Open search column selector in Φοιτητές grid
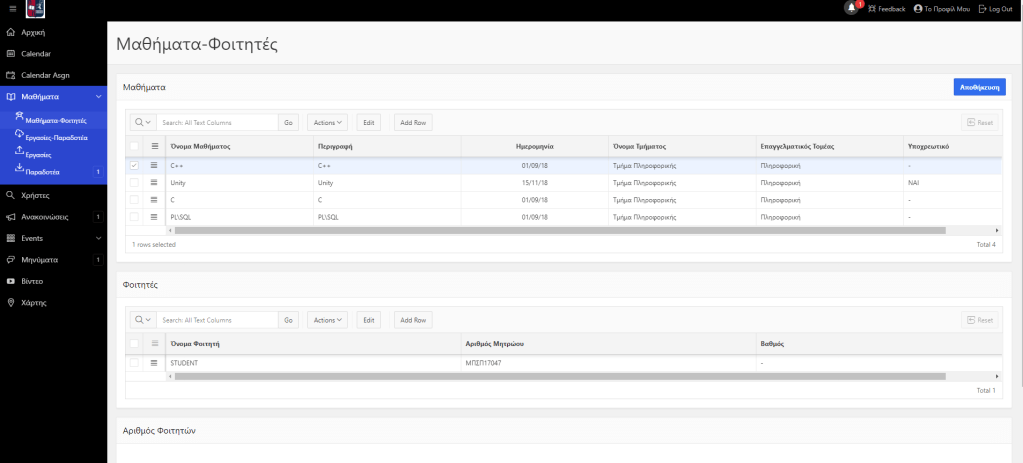Screen dimensions: 1023x463 (x=142, y=320)
